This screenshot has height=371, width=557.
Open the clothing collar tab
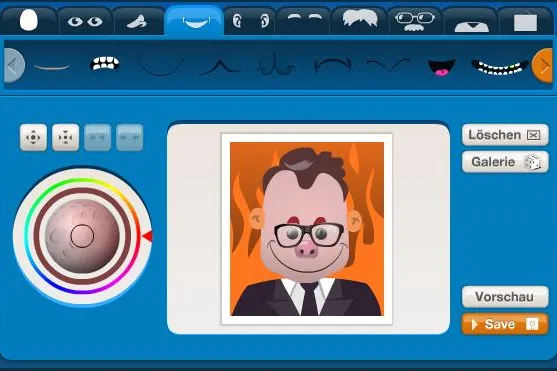[471, 22]
